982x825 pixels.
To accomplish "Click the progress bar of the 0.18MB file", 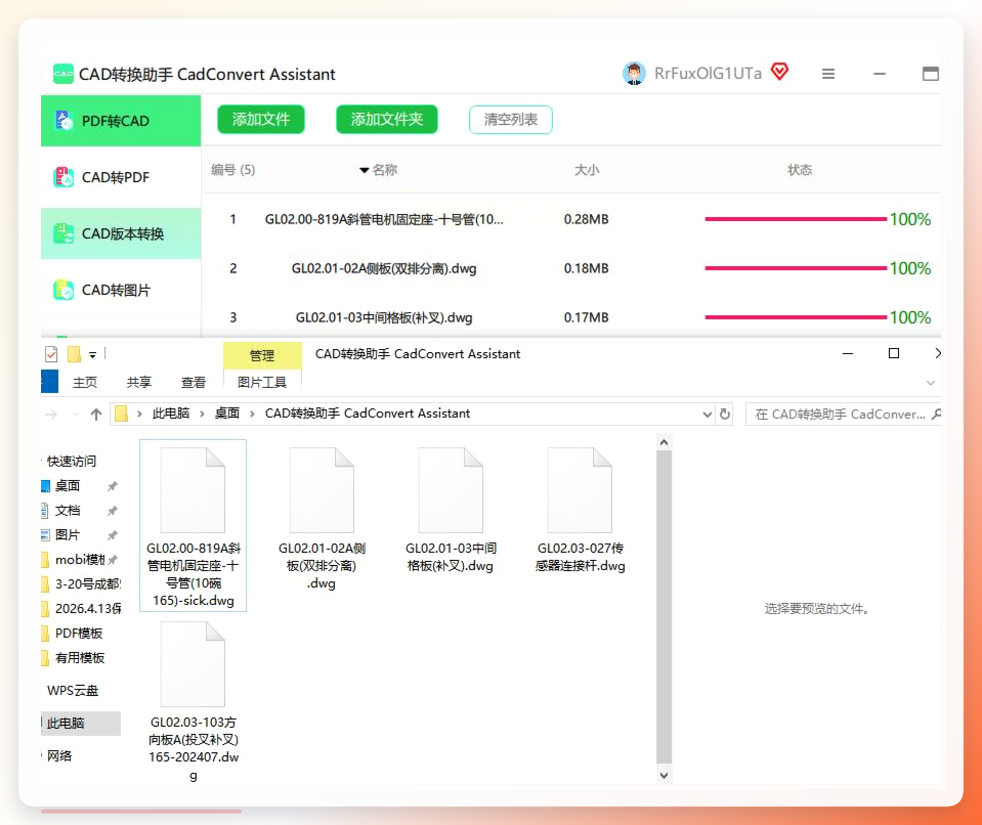I will click(x=795, y=268).
